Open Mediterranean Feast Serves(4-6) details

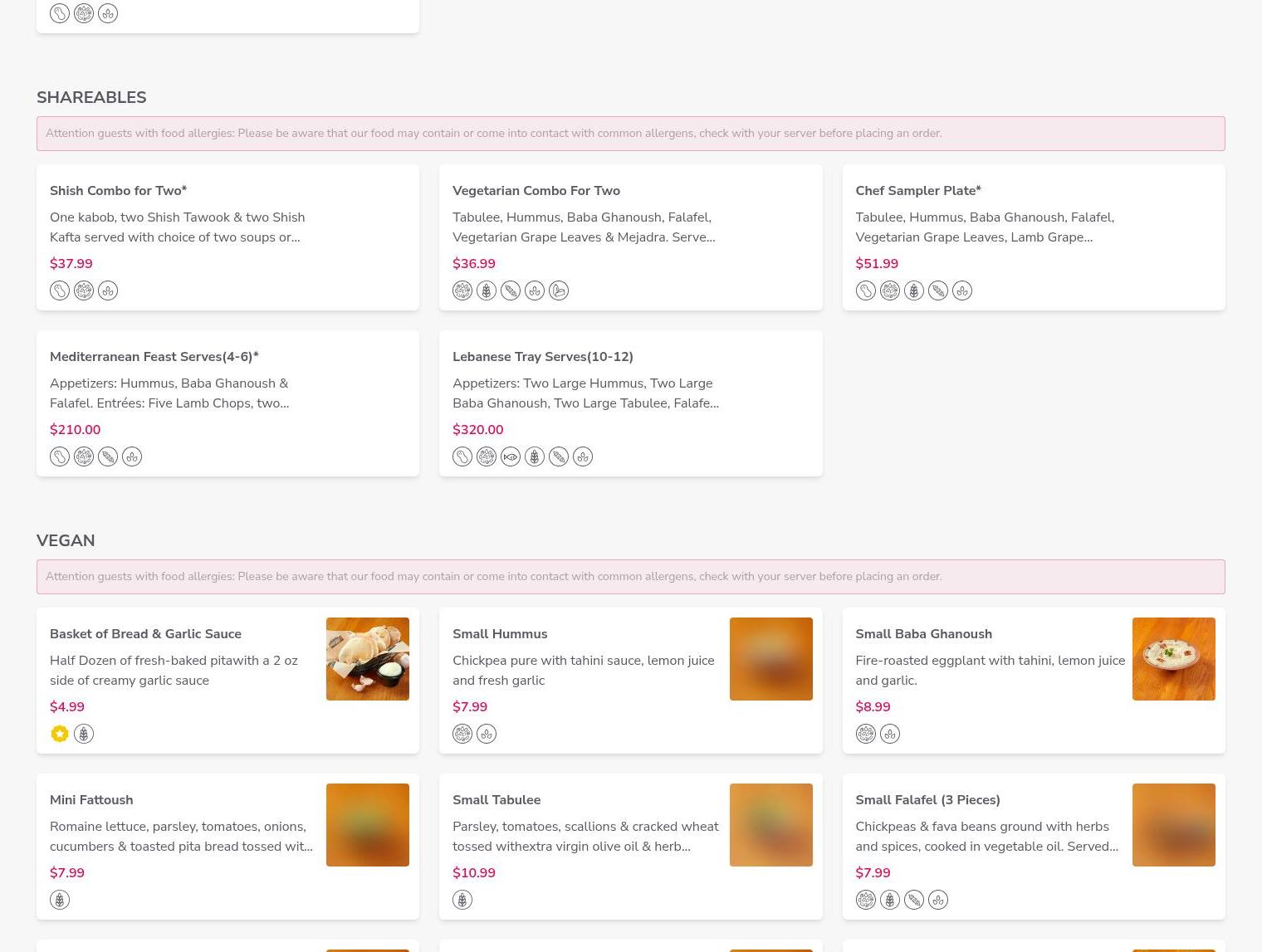click(x=154, y=357)
